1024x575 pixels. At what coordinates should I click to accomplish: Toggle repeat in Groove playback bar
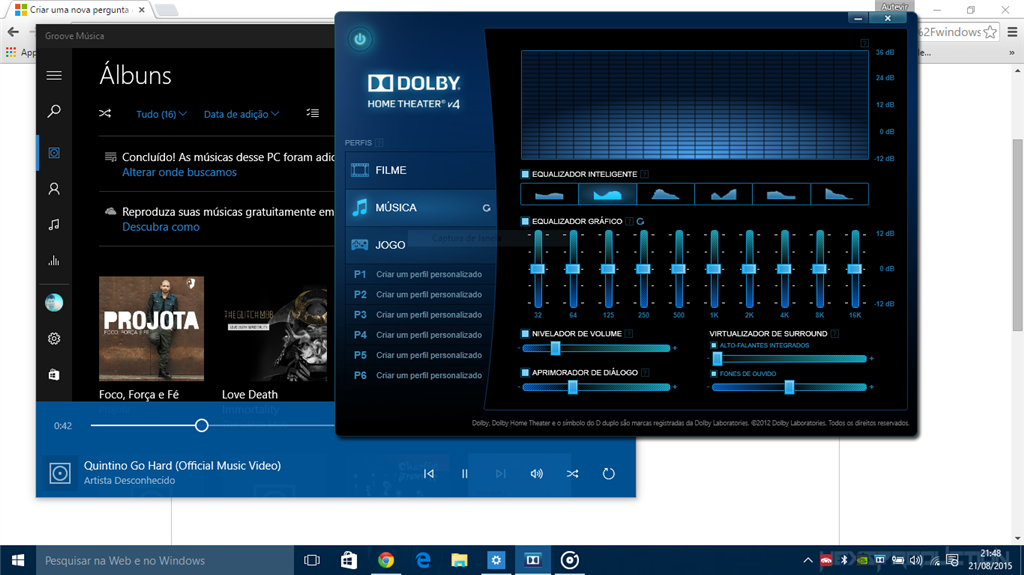609,474
